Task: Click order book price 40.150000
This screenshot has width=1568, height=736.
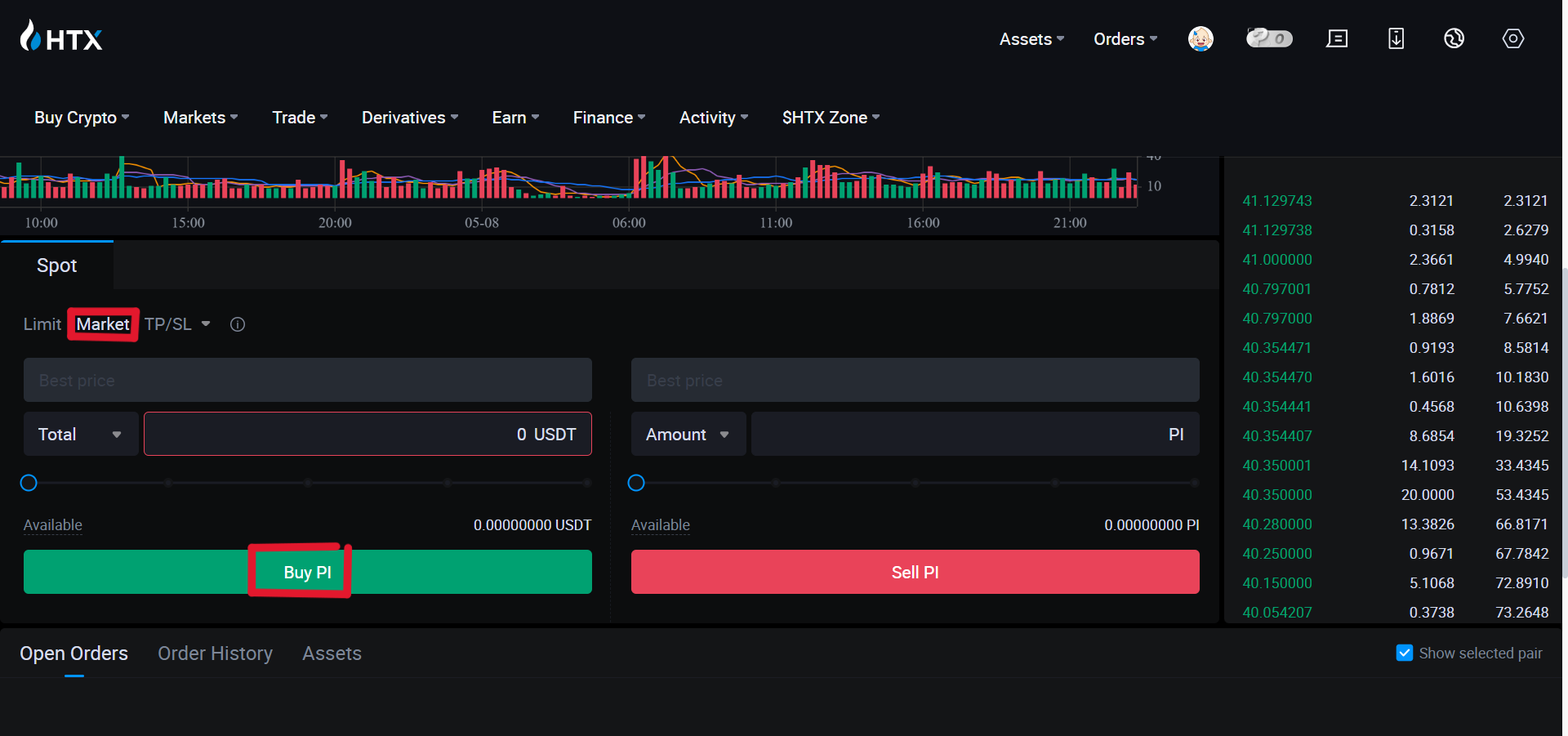Action: pyautogui.click(x=1277, y=582)
